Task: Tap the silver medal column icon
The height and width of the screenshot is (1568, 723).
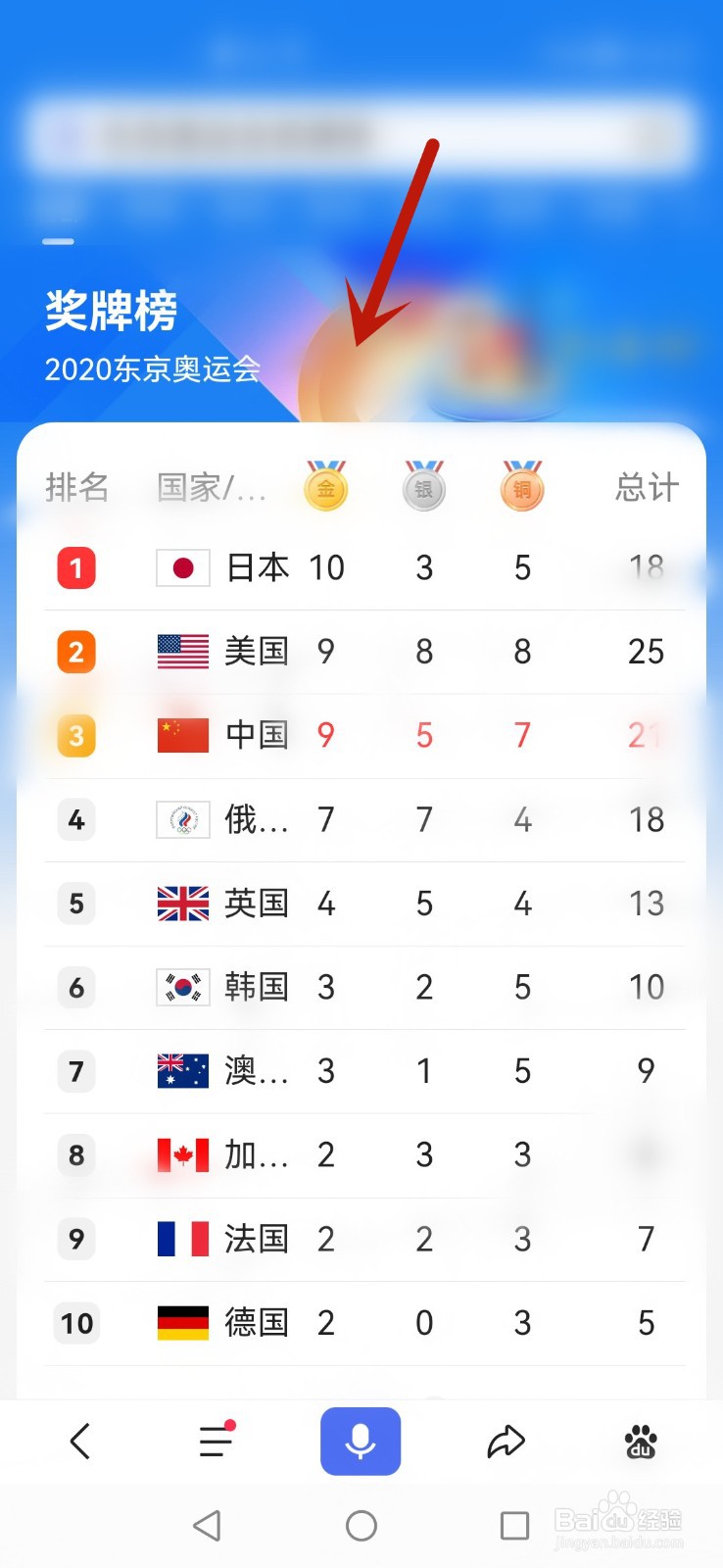Action: point(424,485)
